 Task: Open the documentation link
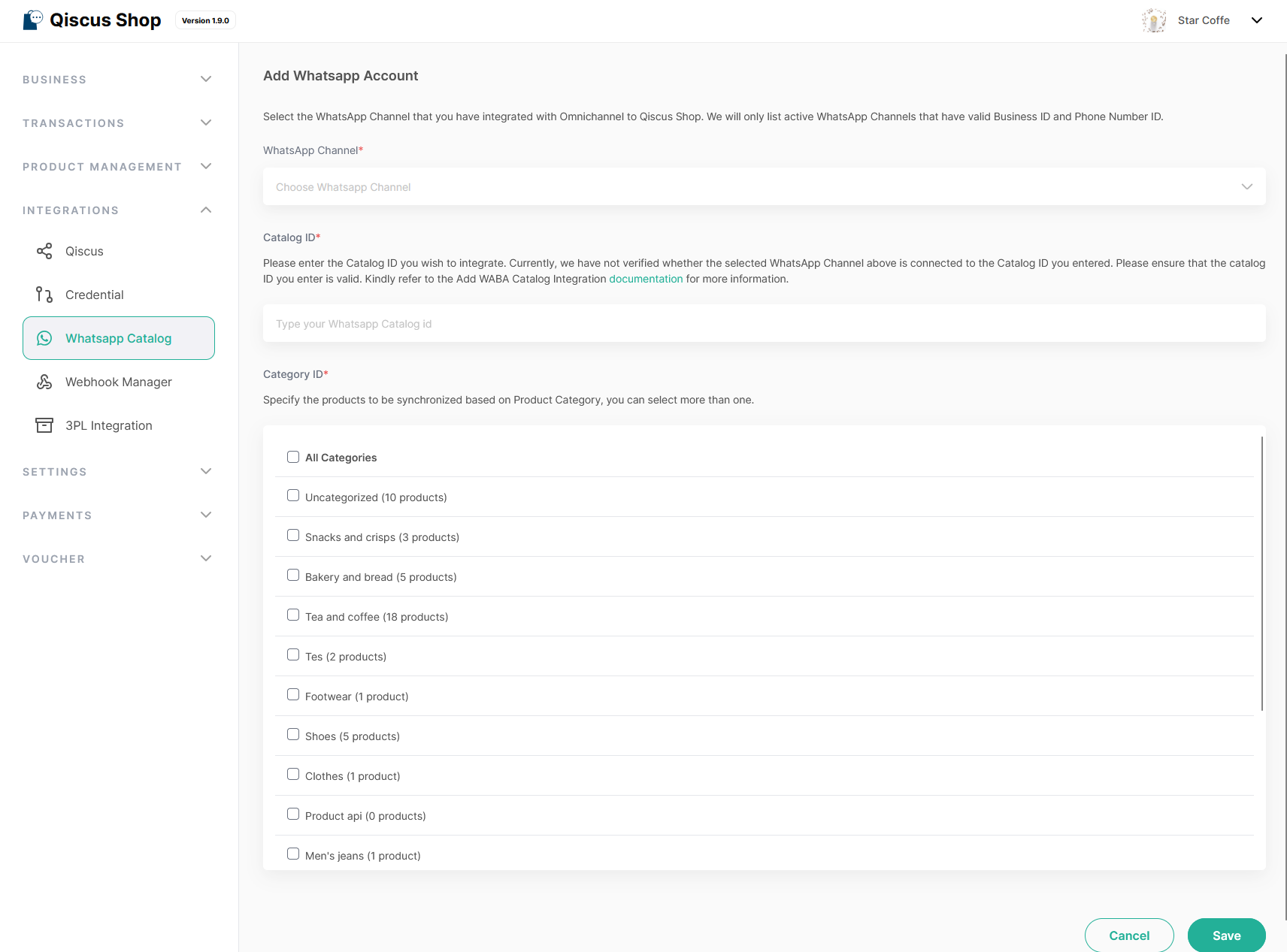[x=646, y=279]
